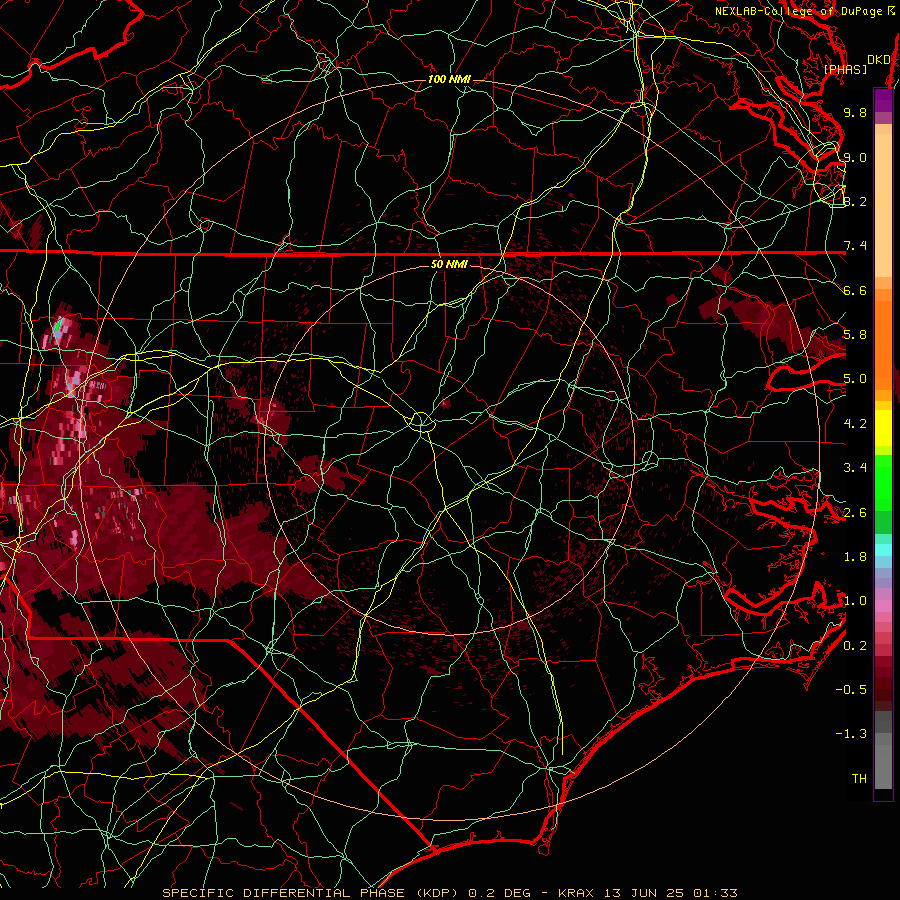The image size is (900, 900).
Task: Click the 1.8 value on the scale
Action: (x=855, y=557)
